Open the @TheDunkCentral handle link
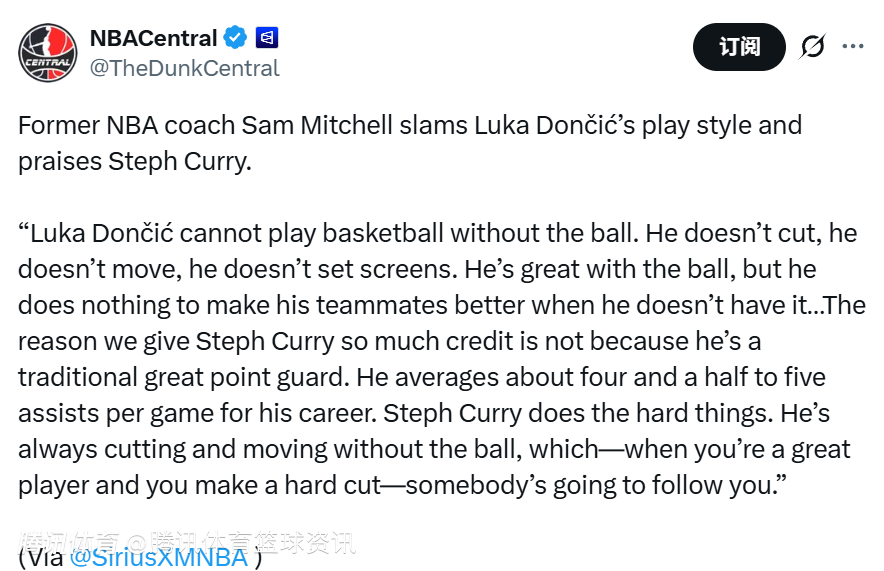This screenshot has width=884, height=571. (x=184, y=69)
